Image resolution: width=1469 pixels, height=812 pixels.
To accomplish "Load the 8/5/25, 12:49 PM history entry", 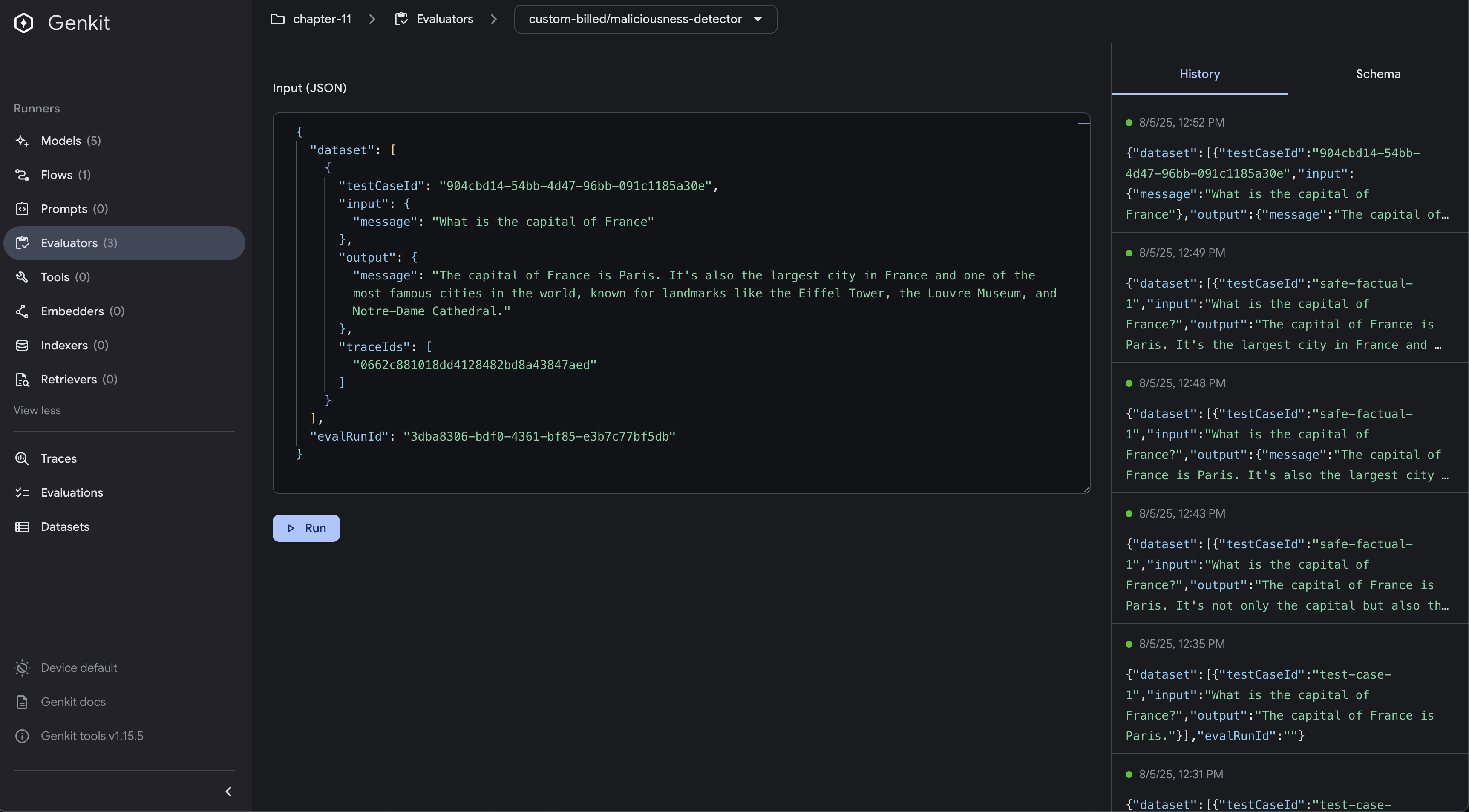I will [1290, 298].
